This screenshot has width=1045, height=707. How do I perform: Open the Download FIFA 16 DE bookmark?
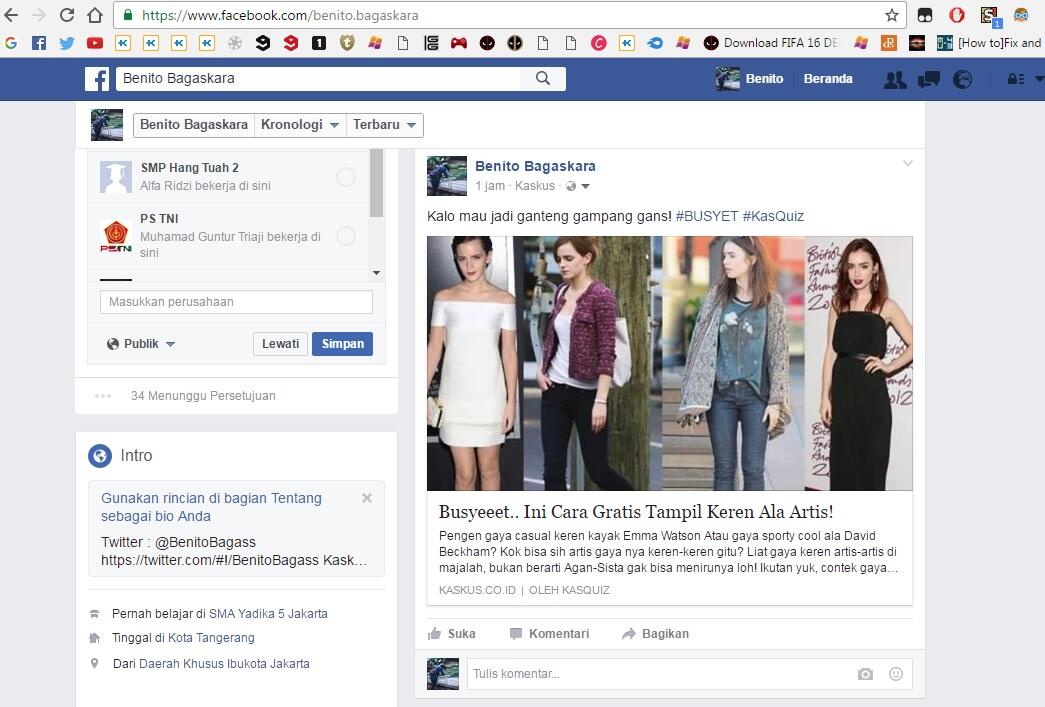click(771, 43)
